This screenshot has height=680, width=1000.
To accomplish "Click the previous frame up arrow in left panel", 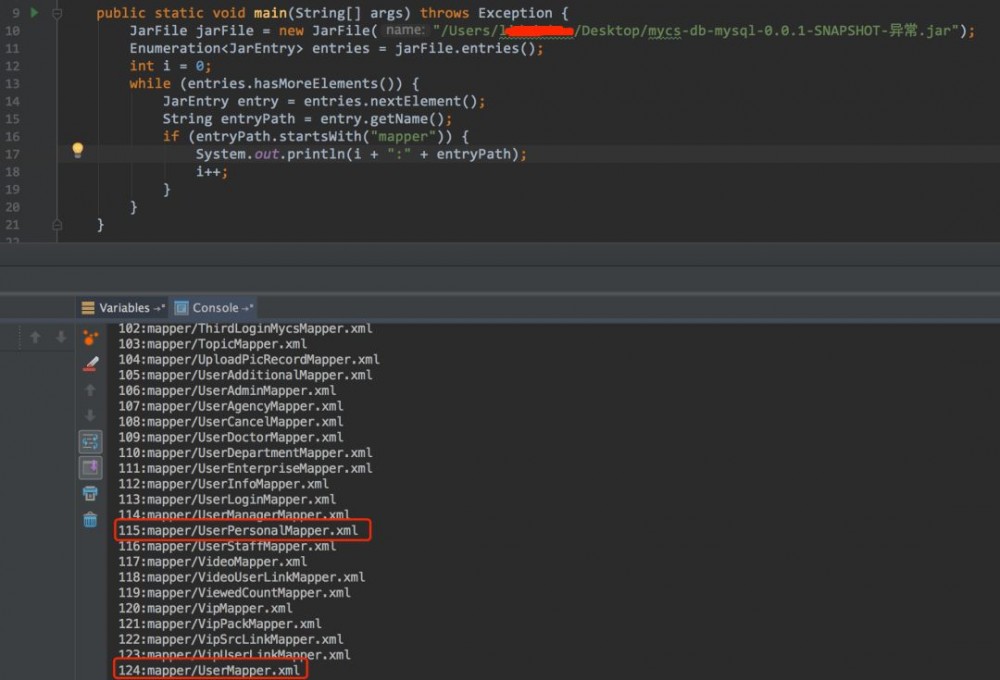I will pos(35,337).
